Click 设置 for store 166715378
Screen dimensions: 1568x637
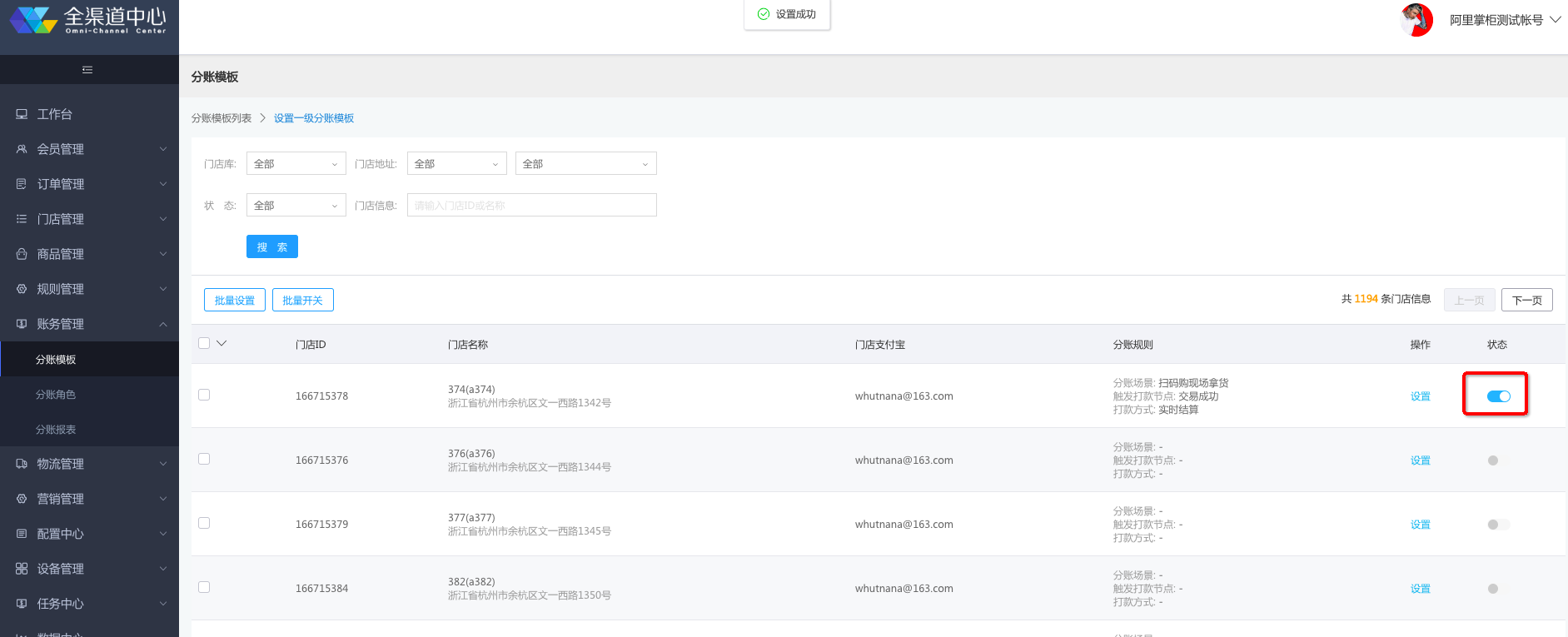(1421, 396)
